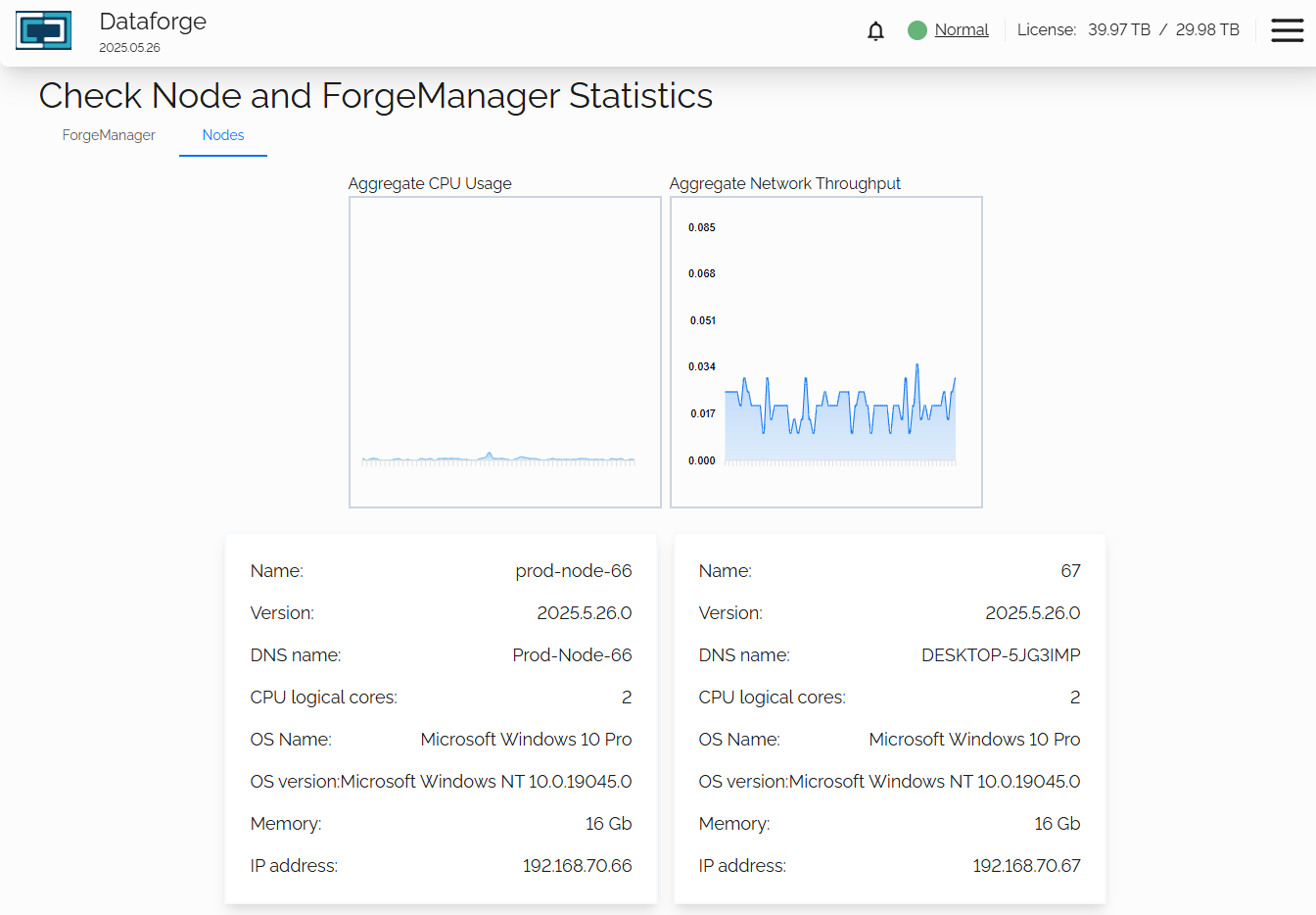Open the notifications bell
The height and width of the screenshot is (915, 1316).
tap(875, 30)
